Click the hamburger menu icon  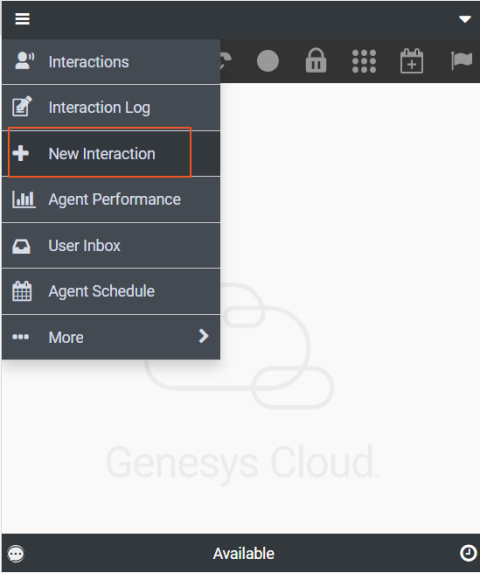[x=22, y=19]
